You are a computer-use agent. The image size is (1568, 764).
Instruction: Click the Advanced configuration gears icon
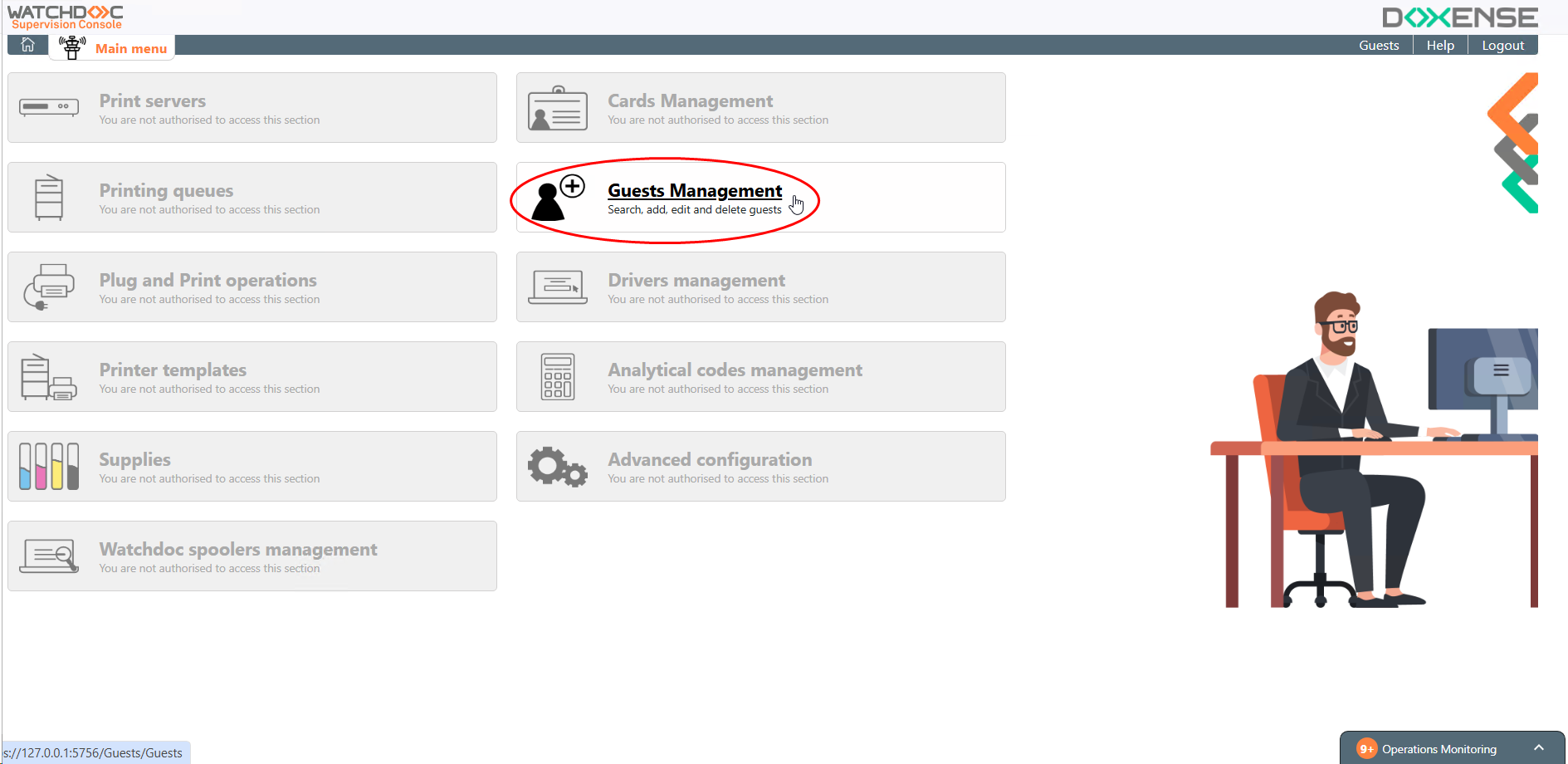tap(557, 467)
